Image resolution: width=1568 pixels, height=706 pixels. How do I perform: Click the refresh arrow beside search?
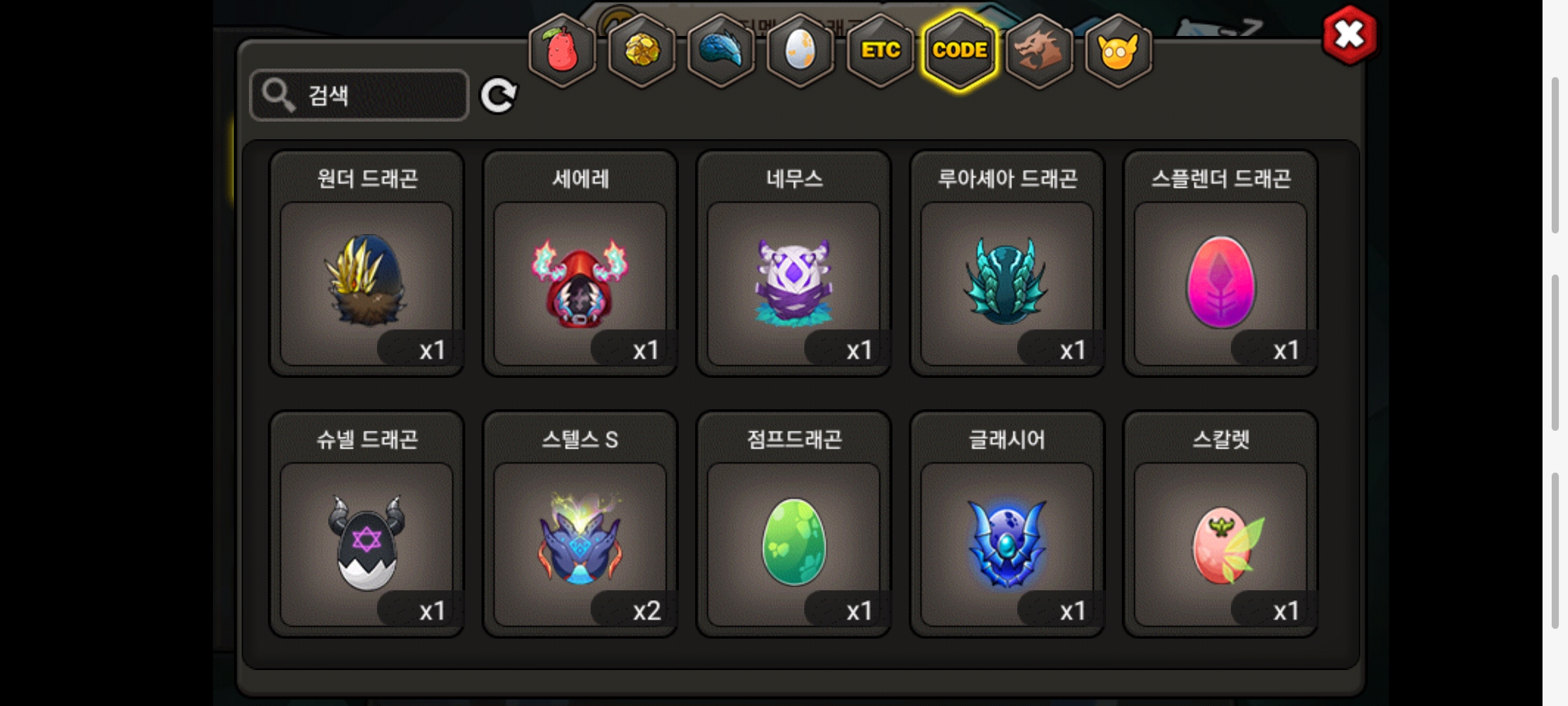[498, 96]
